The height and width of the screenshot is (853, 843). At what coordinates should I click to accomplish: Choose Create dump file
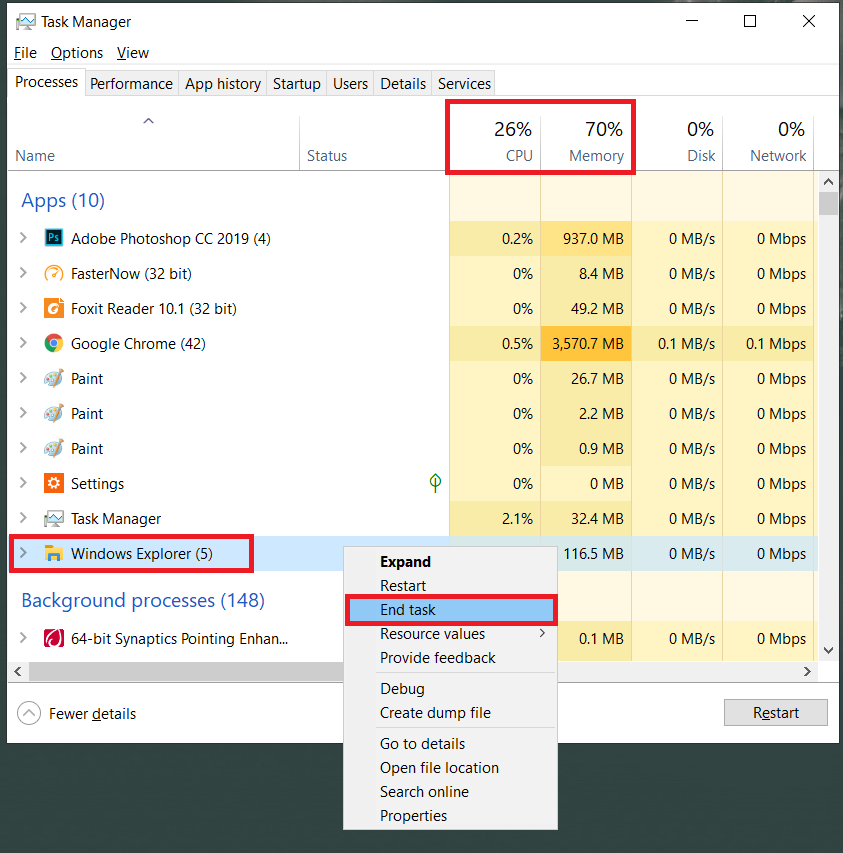click(x=450, y=713)
